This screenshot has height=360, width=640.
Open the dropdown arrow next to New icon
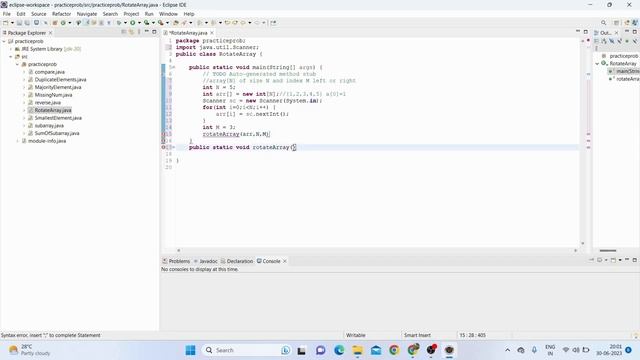tap(12, 22)
